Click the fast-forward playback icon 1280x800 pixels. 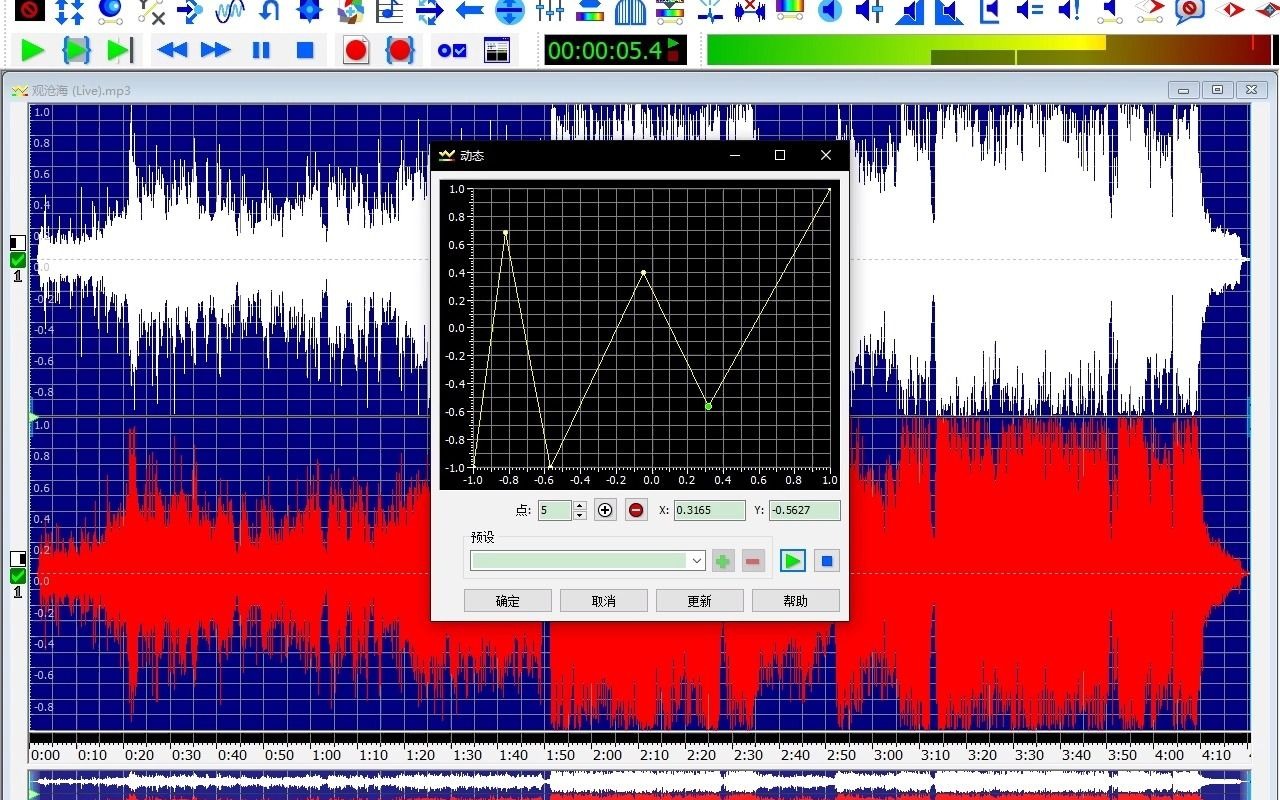pyautogui.click(x=214, y=50)
